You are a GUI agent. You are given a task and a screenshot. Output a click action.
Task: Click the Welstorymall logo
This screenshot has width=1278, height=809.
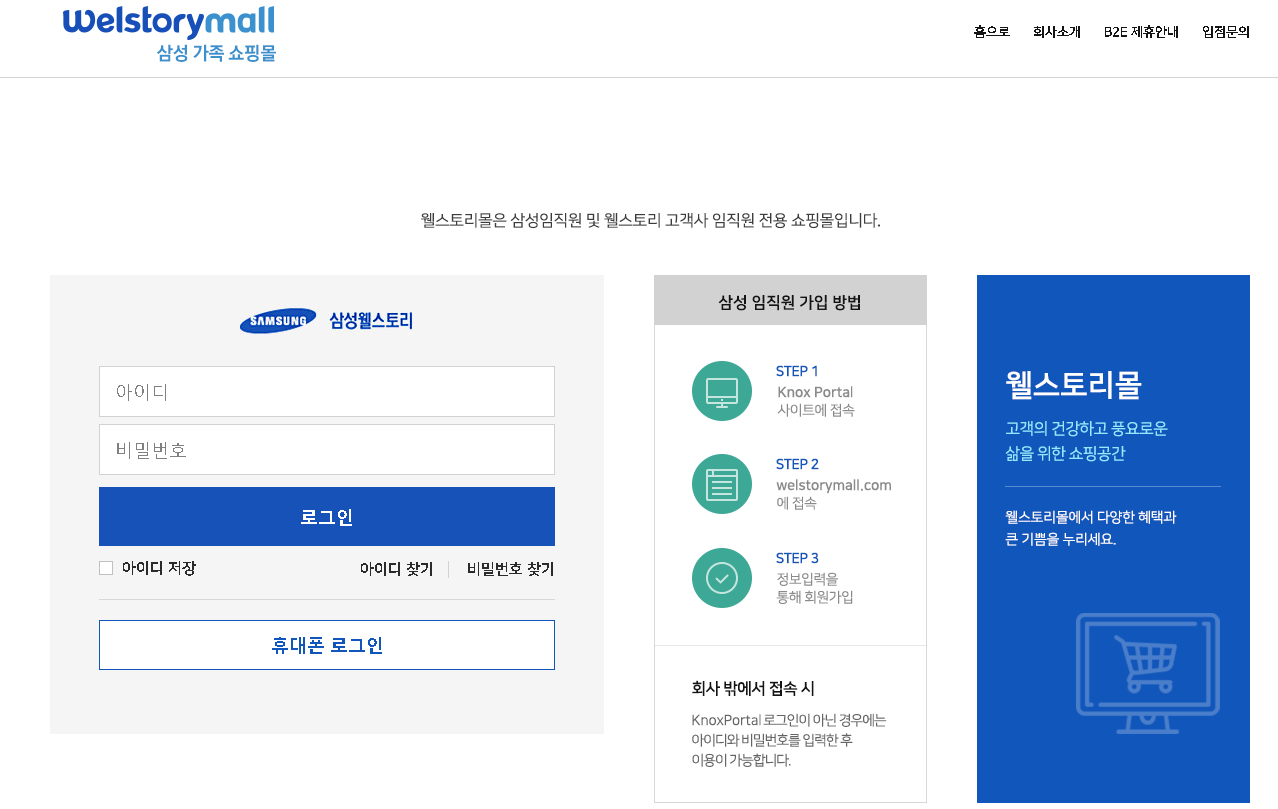point(168,33)
